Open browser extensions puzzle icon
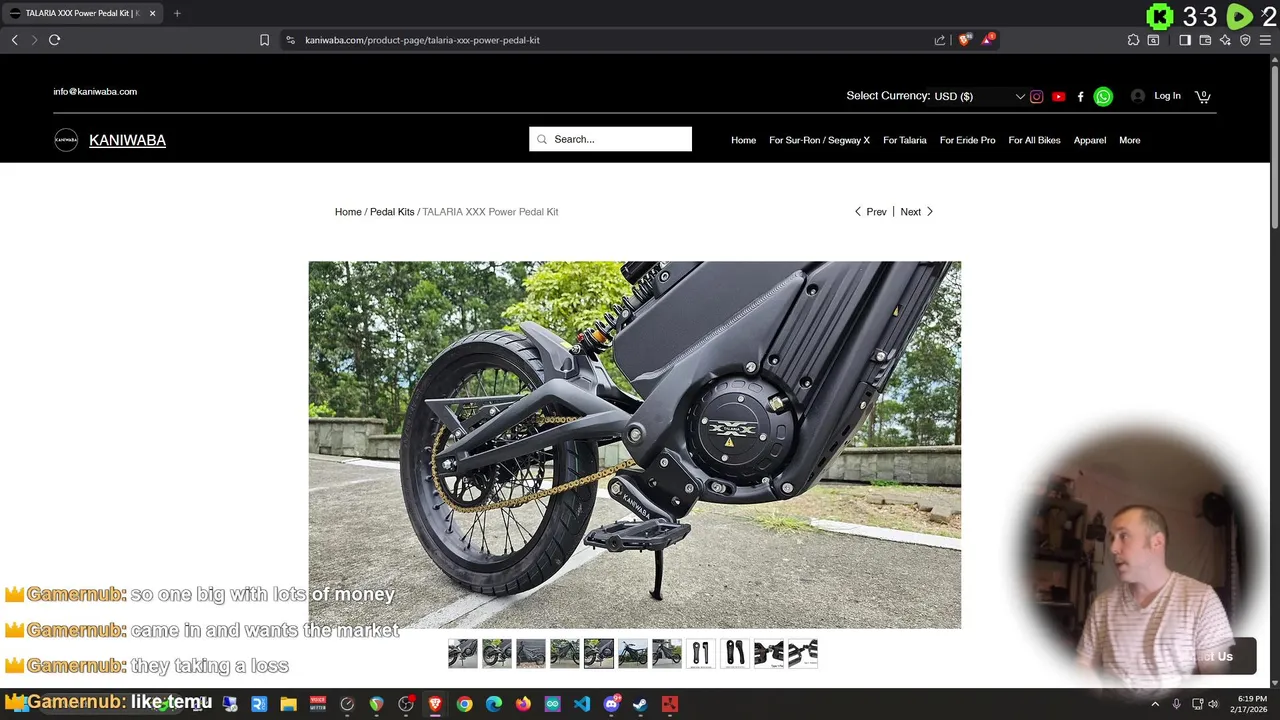The image size is (1280, 720). click(1133, 40)
